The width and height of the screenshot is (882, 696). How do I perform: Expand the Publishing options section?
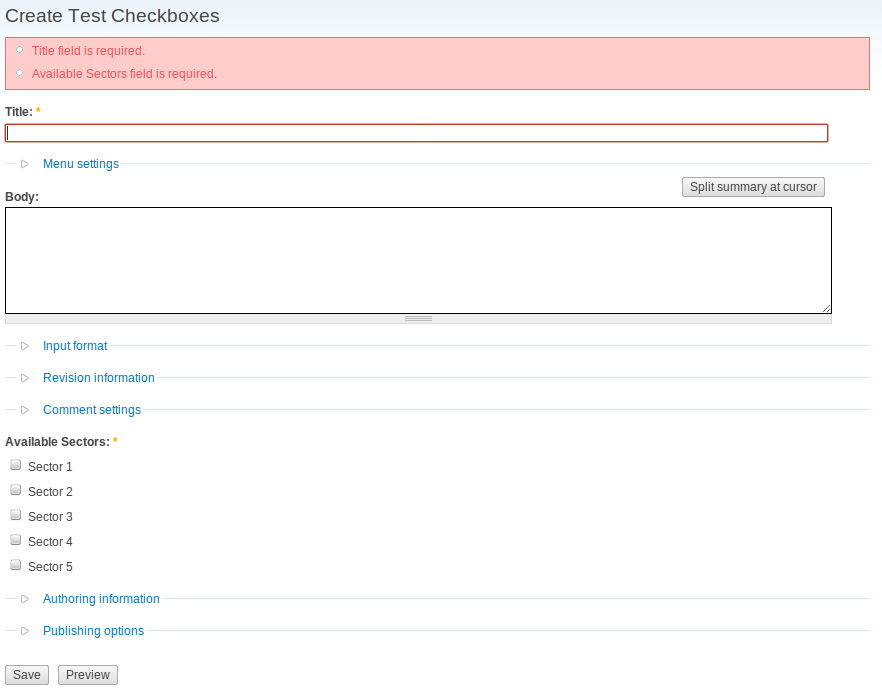(x=93, y=630)
